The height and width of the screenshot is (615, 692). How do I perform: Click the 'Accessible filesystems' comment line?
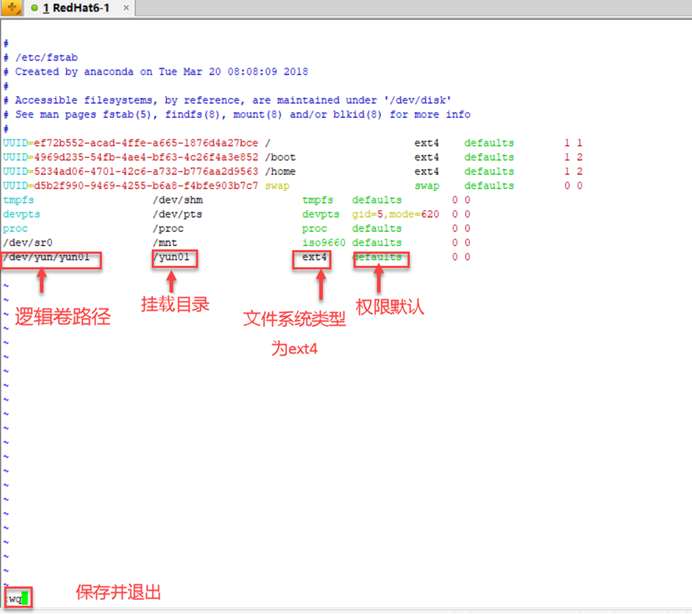pyautogui.click(x=227, y=100)
